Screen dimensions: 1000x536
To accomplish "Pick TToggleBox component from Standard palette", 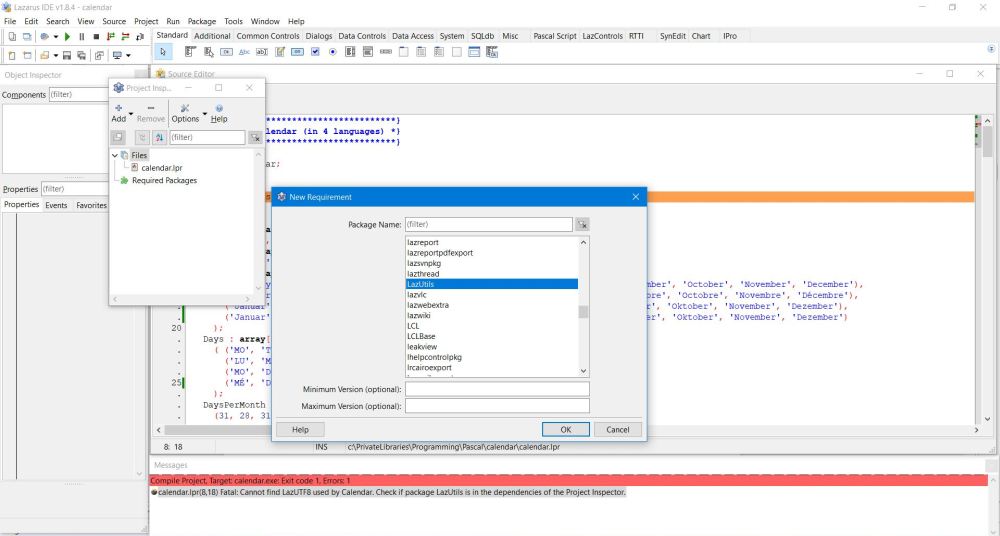I will pyautogui.click(x=297, y=52).
